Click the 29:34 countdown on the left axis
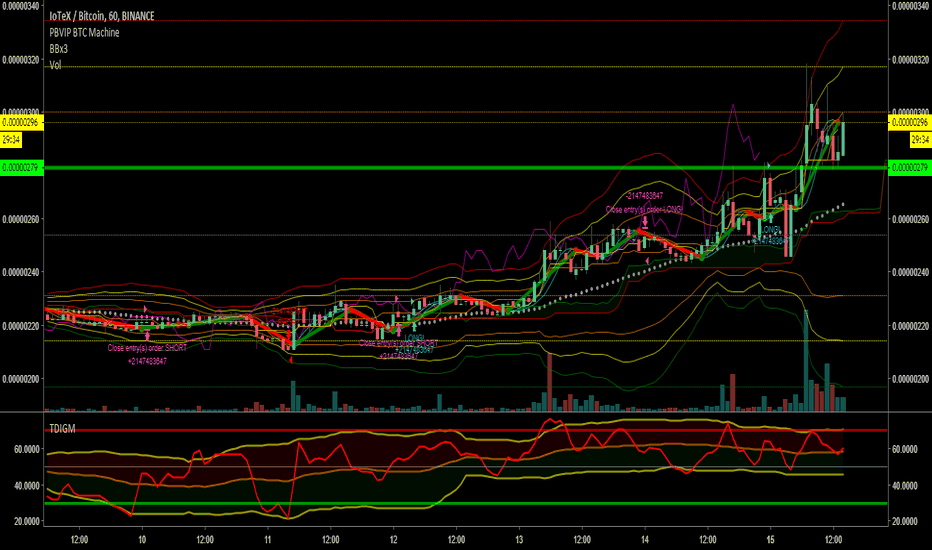932x550 pixels. (x=11, y=140)
